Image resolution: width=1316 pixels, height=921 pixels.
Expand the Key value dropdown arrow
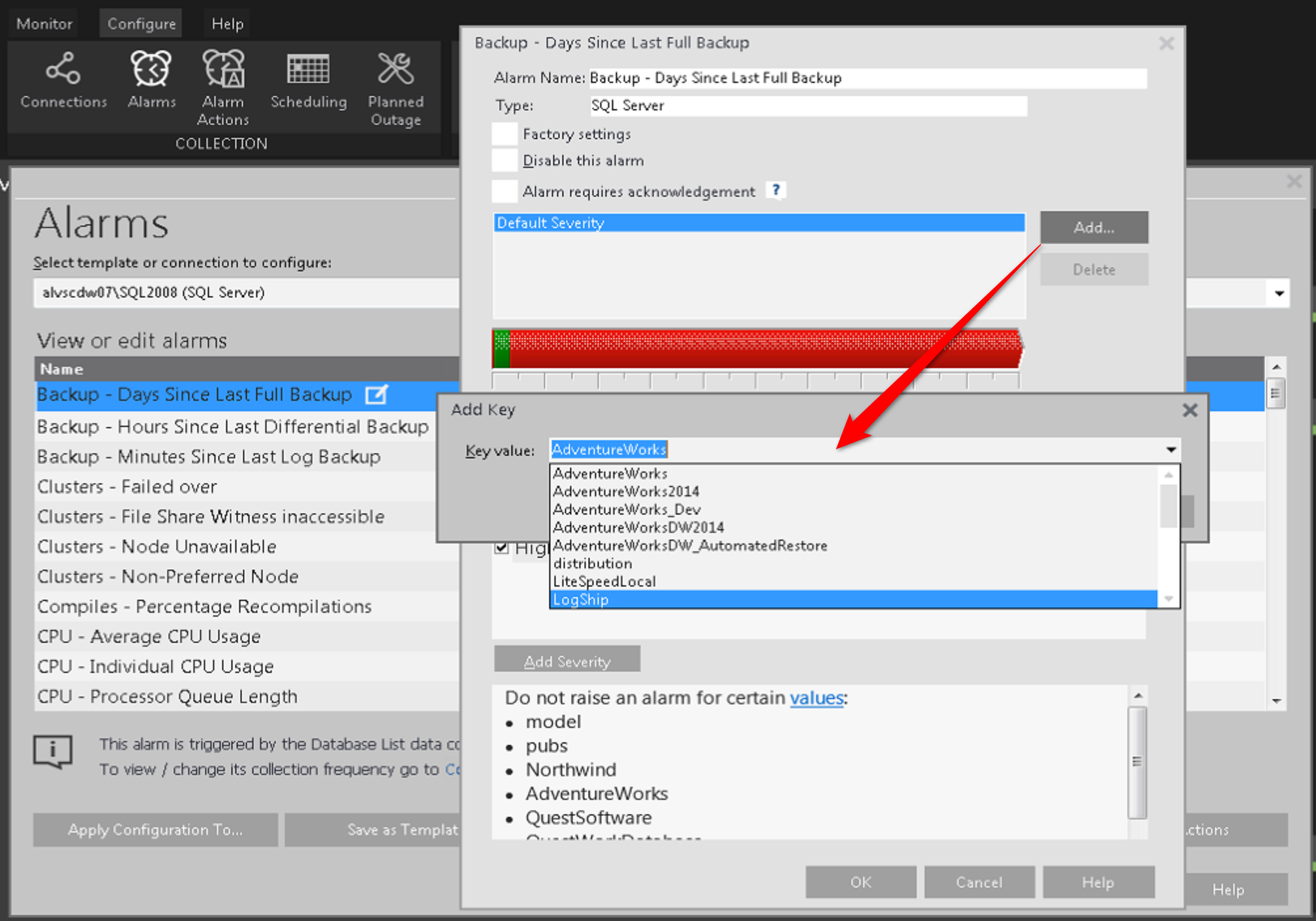[1171, 450]
